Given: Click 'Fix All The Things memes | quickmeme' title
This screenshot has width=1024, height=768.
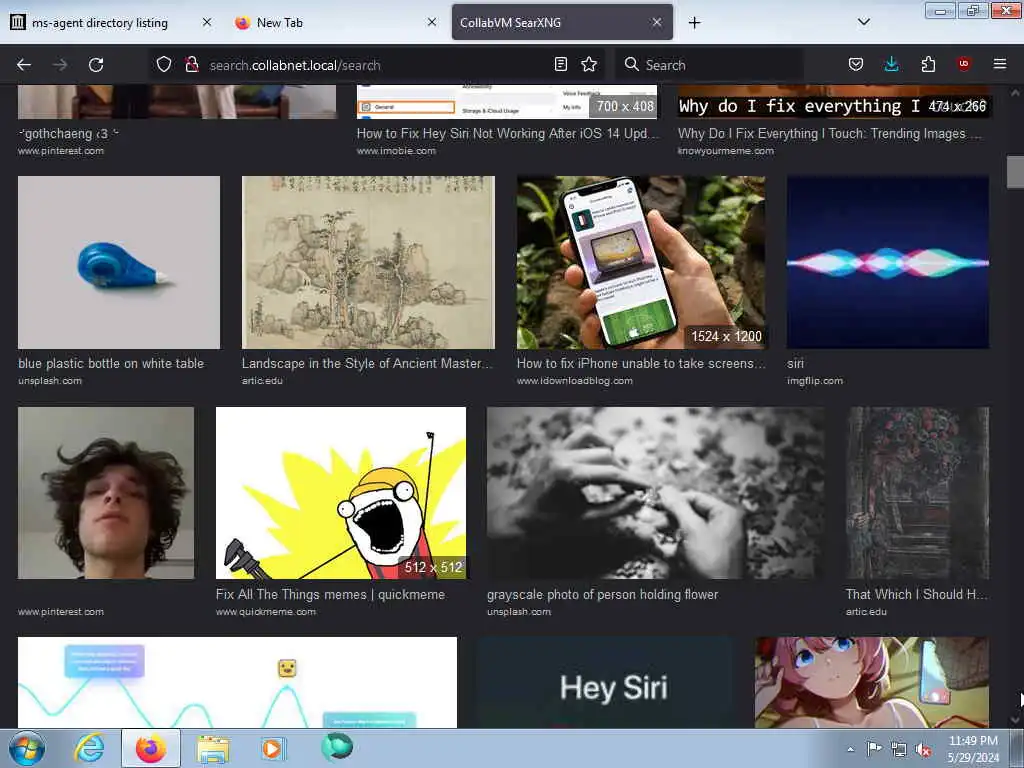Looking at the screenshot, I should click(x=330, y=594).
